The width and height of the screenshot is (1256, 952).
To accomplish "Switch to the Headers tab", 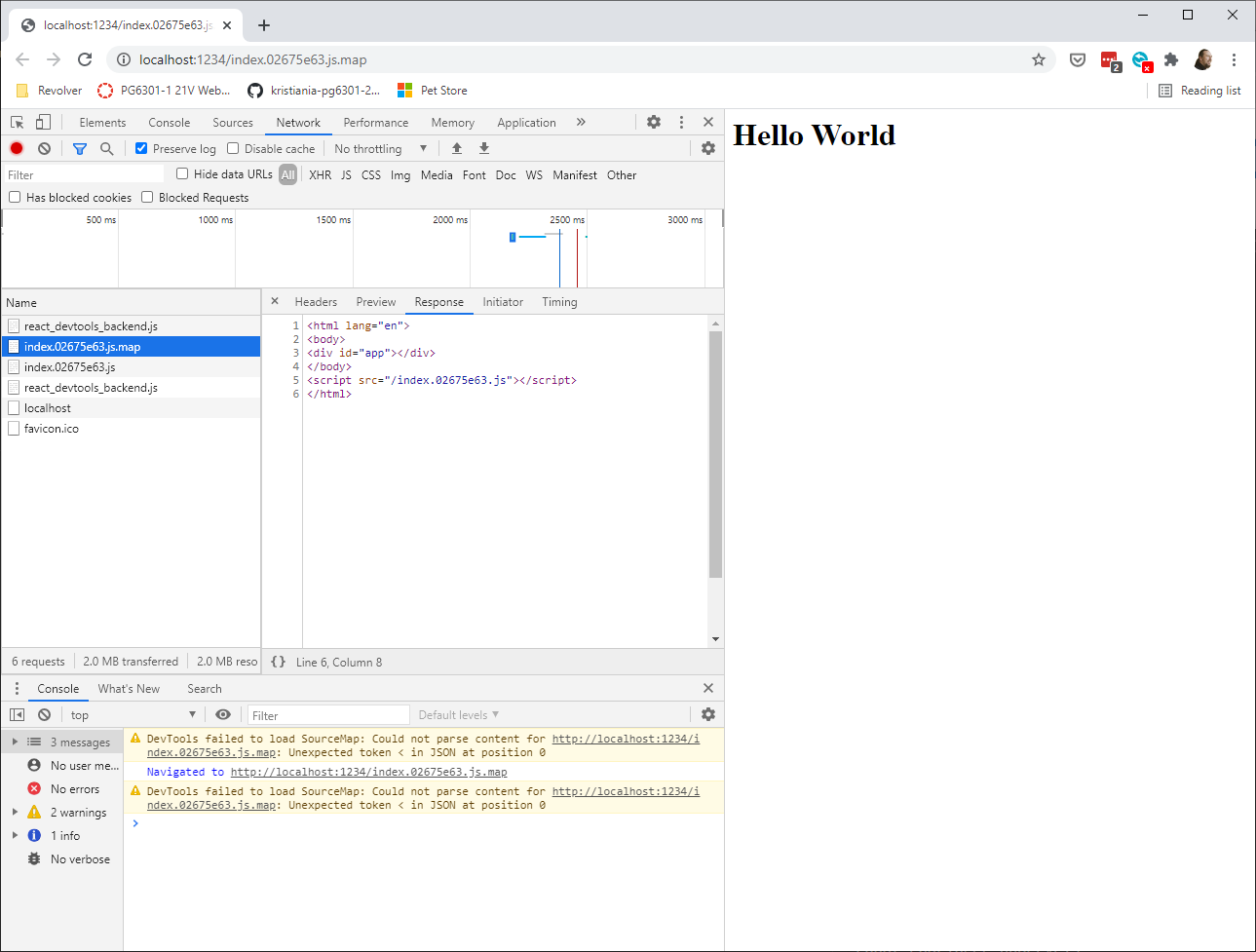I will click(316, 301).
